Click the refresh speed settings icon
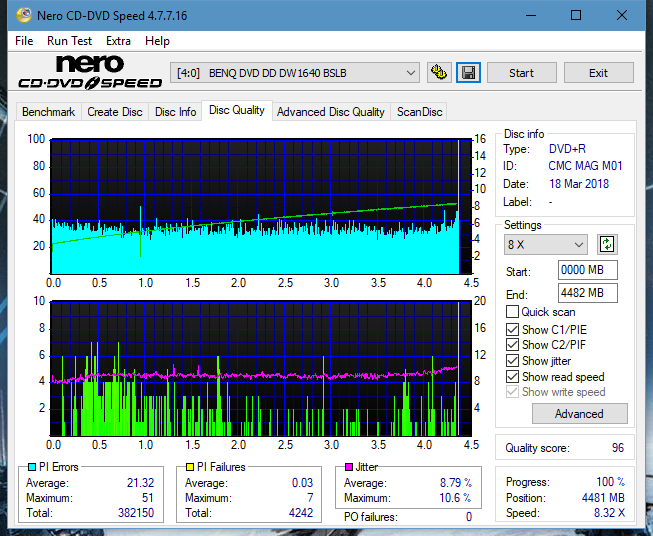653x536 pixels. point(607,244)
